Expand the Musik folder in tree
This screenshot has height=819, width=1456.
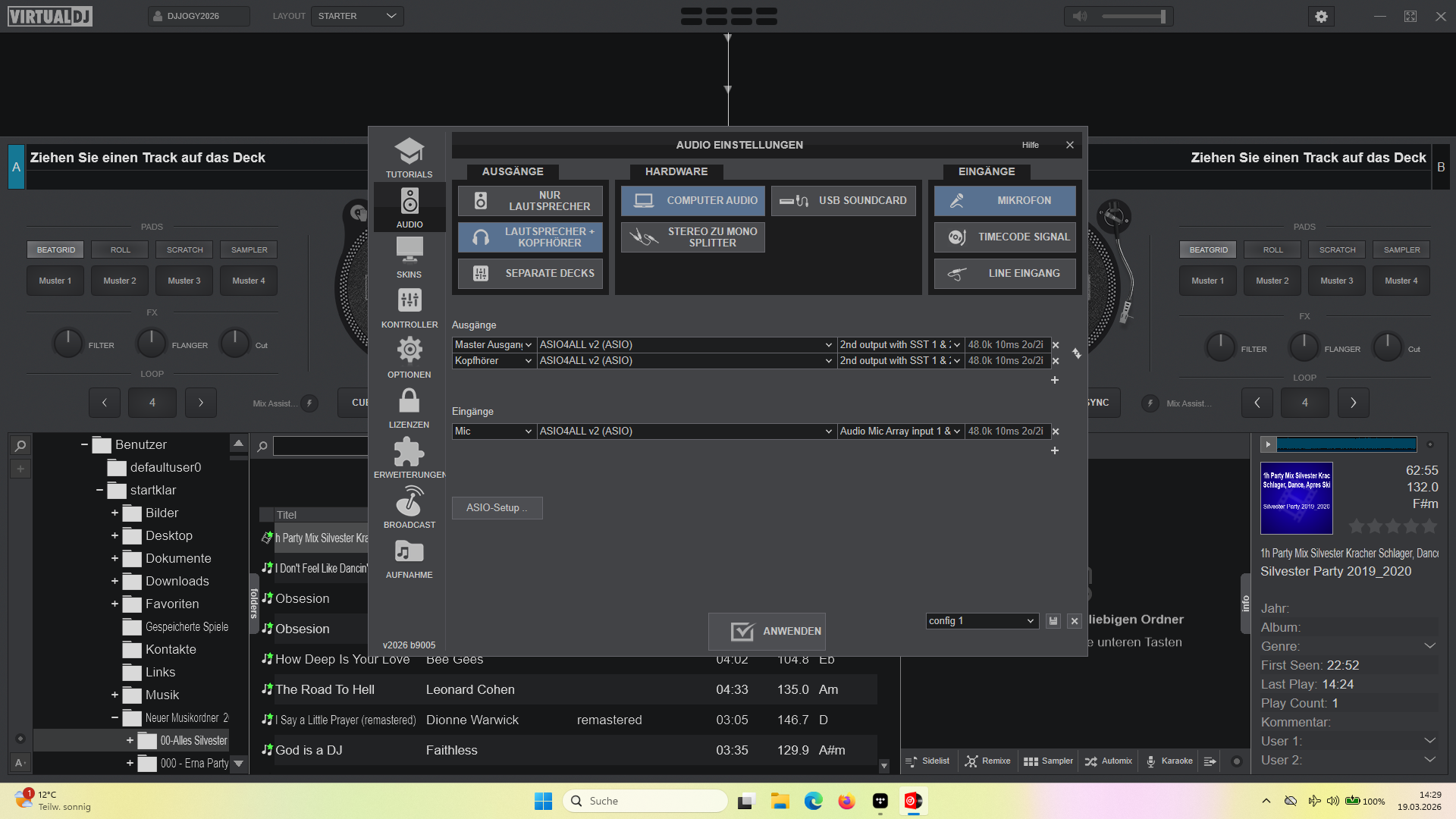tap(115, 695)
